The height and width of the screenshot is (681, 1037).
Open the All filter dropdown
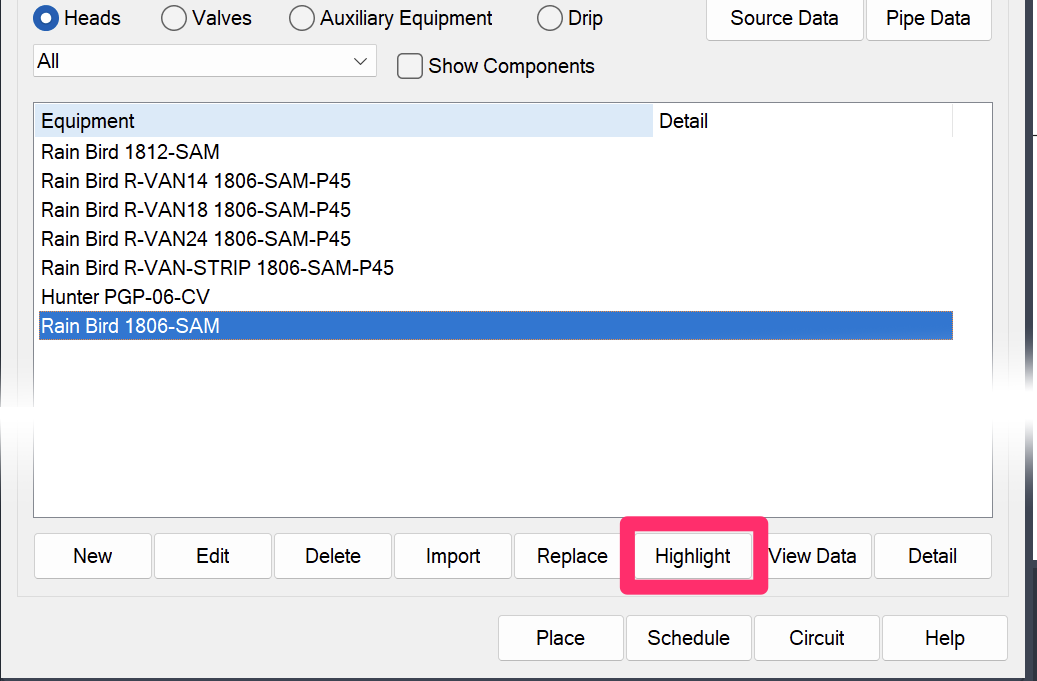(204, 61)
